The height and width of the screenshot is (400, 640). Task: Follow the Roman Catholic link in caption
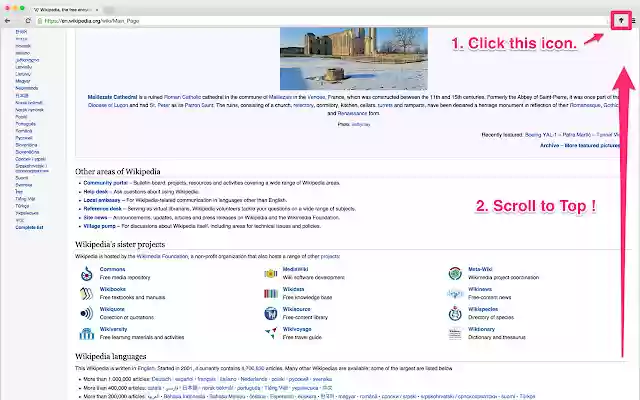point(182,97)
